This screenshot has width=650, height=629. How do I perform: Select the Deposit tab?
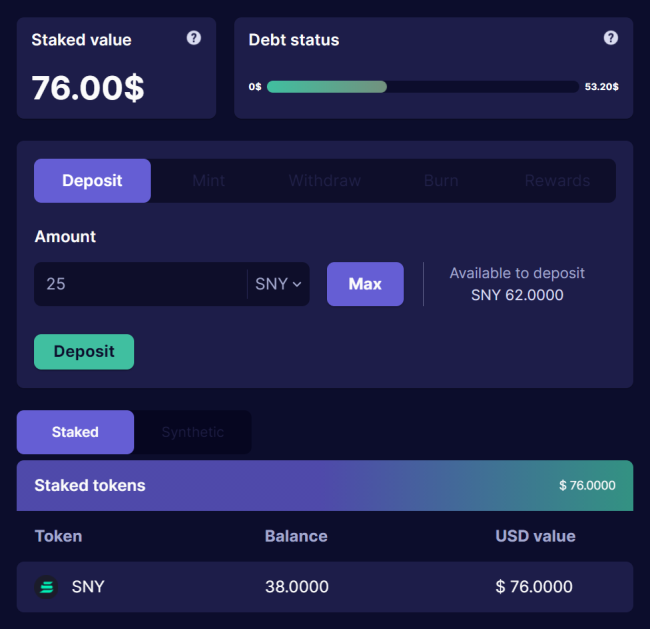click(x=92, y=181)
